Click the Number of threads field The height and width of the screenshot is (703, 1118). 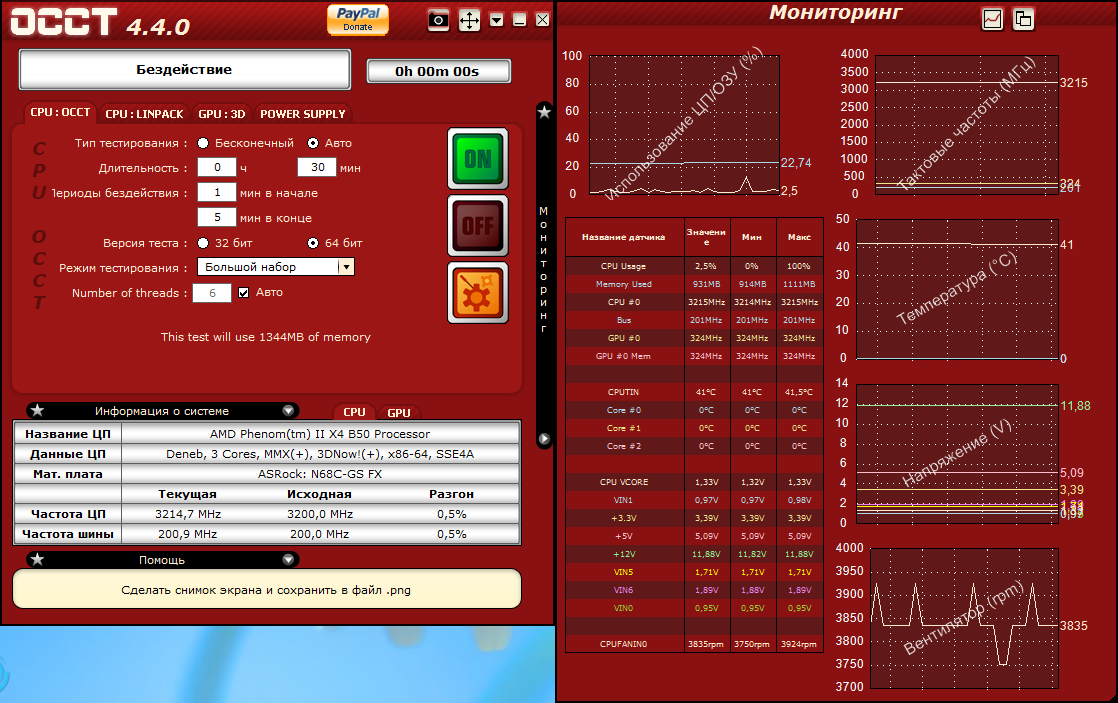tap(212, 293)
